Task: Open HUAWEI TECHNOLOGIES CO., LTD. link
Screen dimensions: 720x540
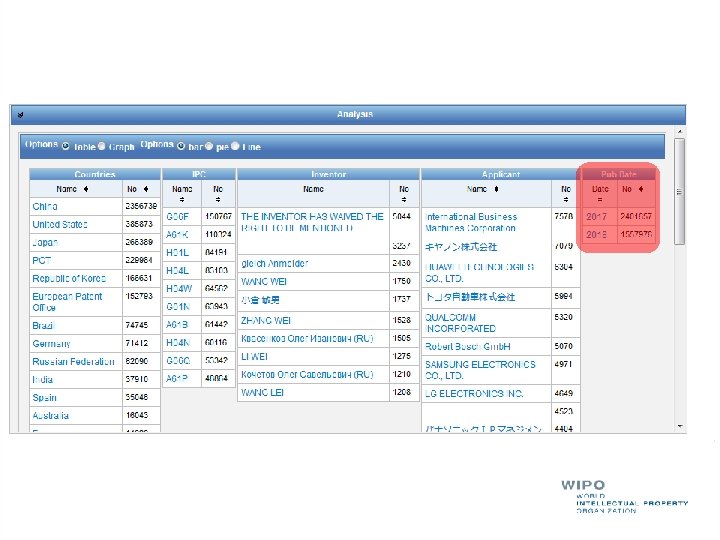Action: (479, 272)
